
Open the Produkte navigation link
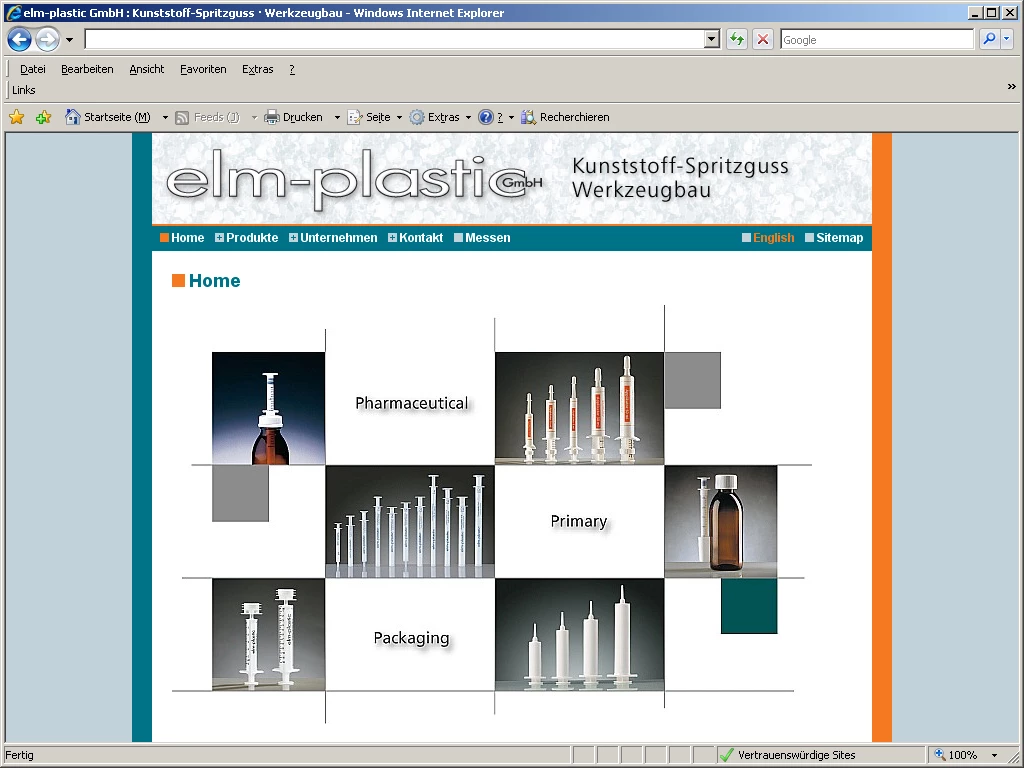pyautogui.click(x=252, y=238)
